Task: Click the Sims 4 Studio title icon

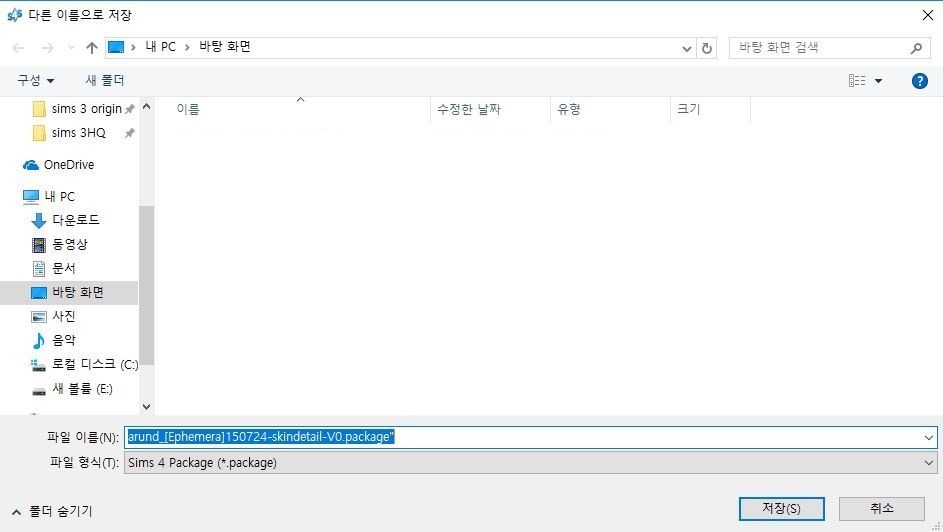Action: click(x=14, y=14)
